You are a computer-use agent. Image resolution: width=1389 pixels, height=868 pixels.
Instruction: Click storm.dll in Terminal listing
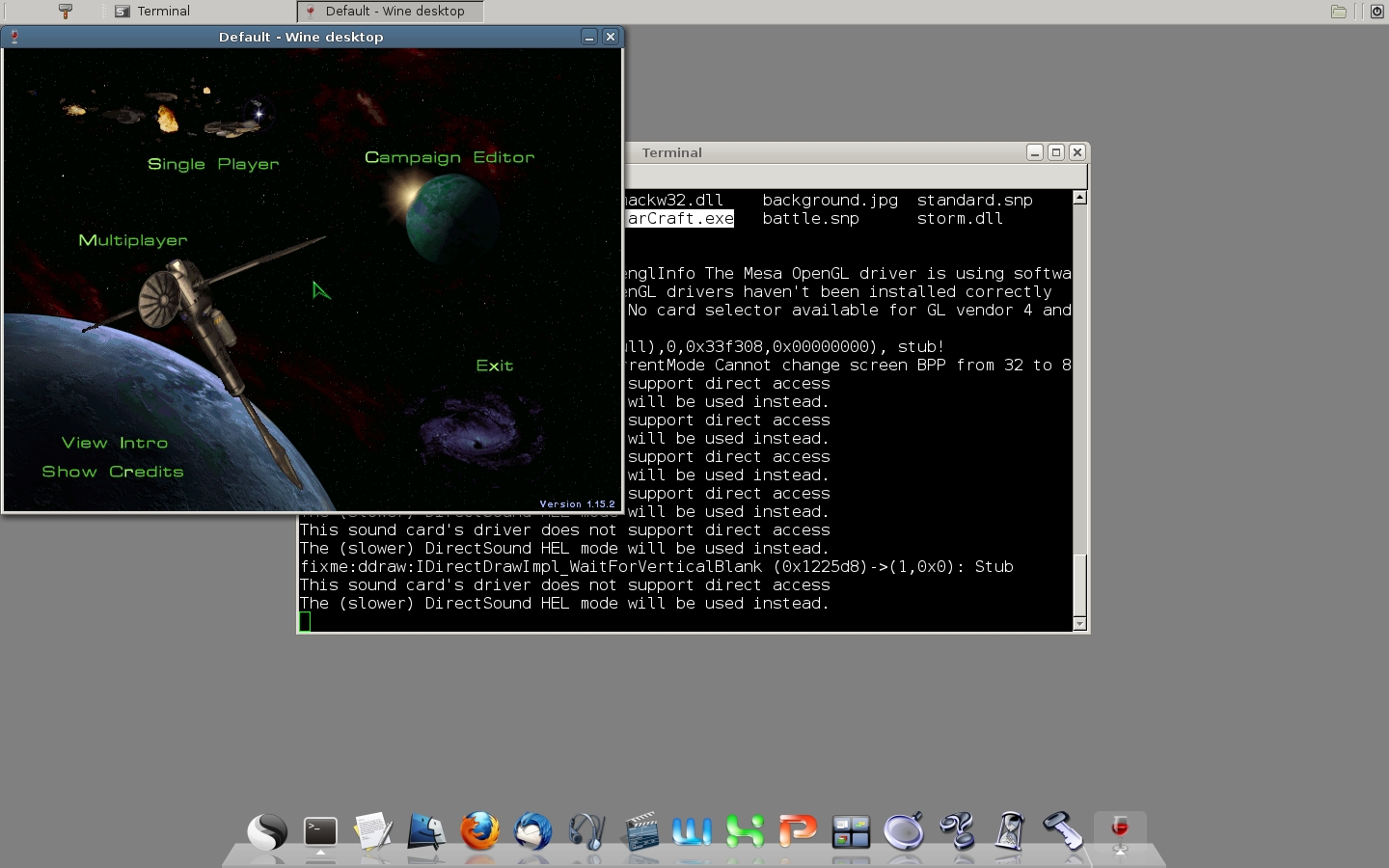click(961, 219)
